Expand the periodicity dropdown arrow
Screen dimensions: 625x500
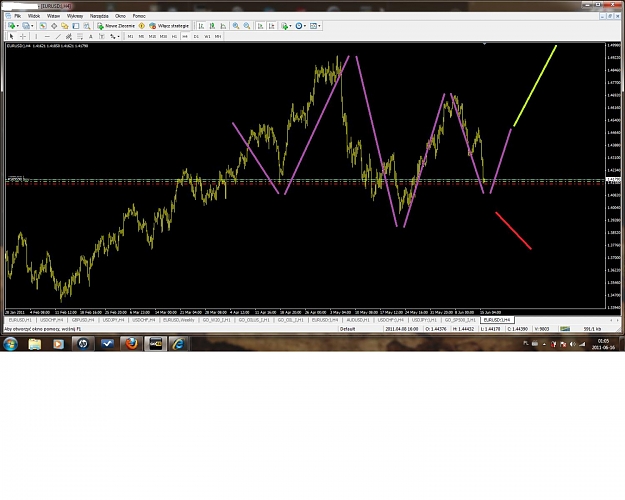click(x=305, y=26)
